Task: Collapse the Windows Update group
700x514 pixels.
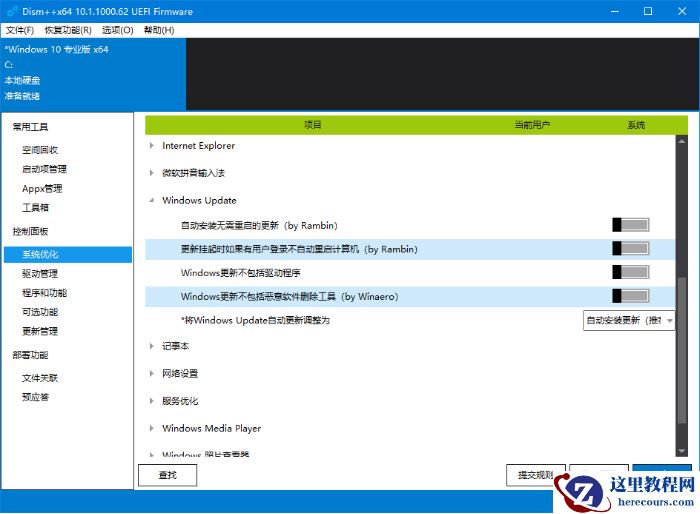Action: (x=152, y=201)
